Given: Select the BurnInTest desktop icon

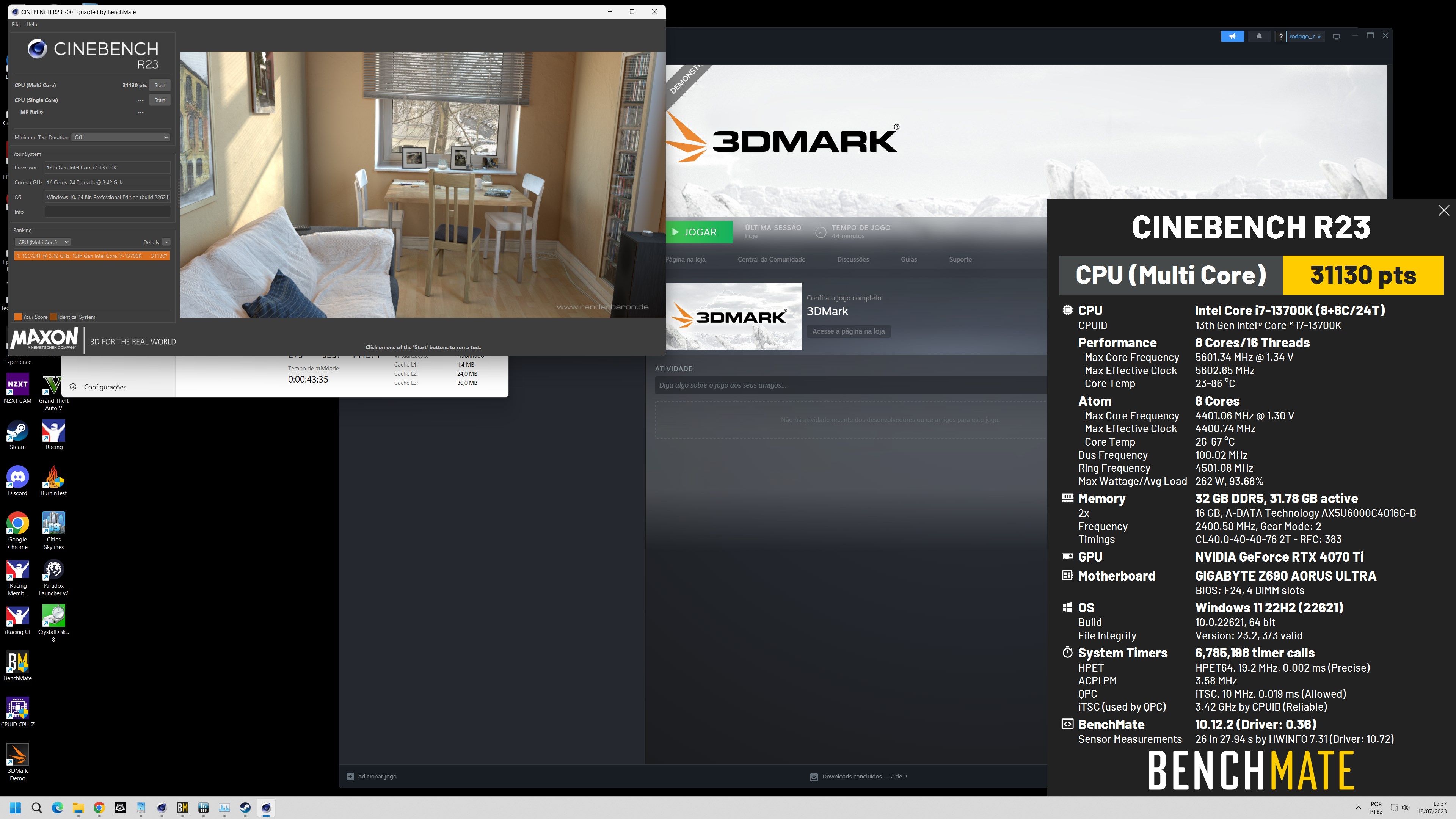Looking at the screenshot, I should [54, 482].
